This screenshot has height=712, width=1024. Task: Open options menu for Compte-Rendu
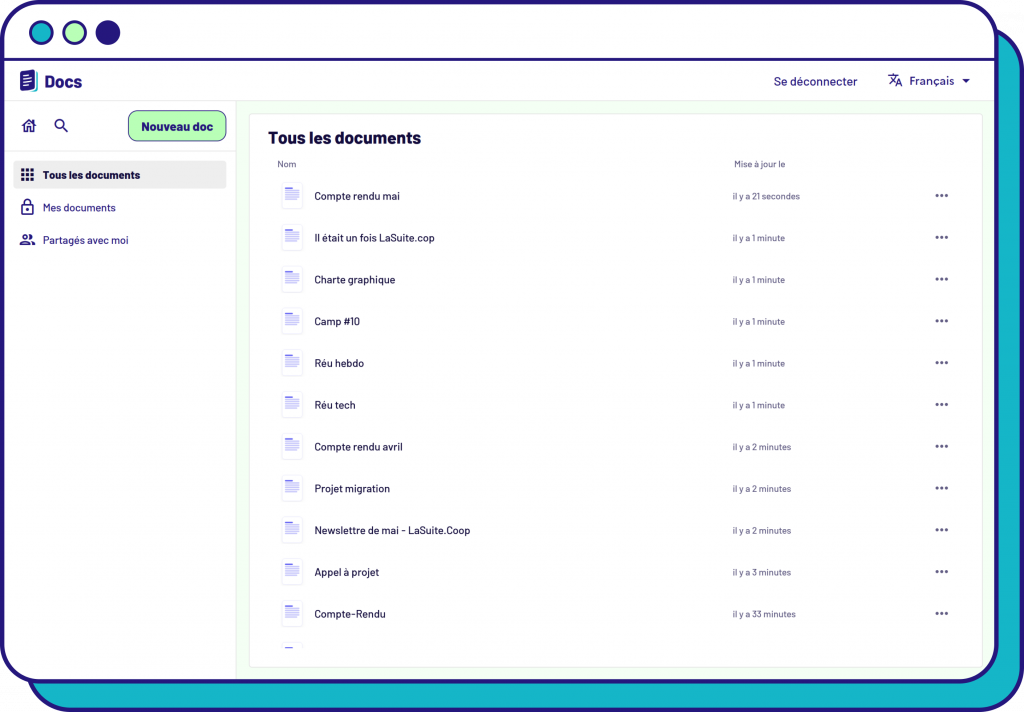click(x=941, y=613)
